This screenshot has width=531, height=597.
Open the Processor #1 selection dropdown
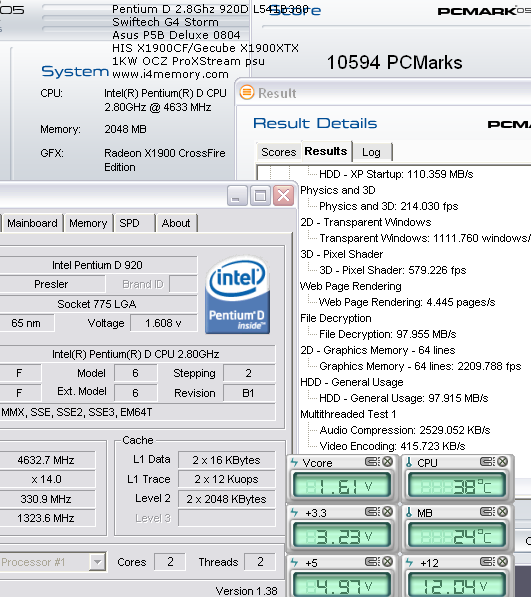[x=97, y=562]
